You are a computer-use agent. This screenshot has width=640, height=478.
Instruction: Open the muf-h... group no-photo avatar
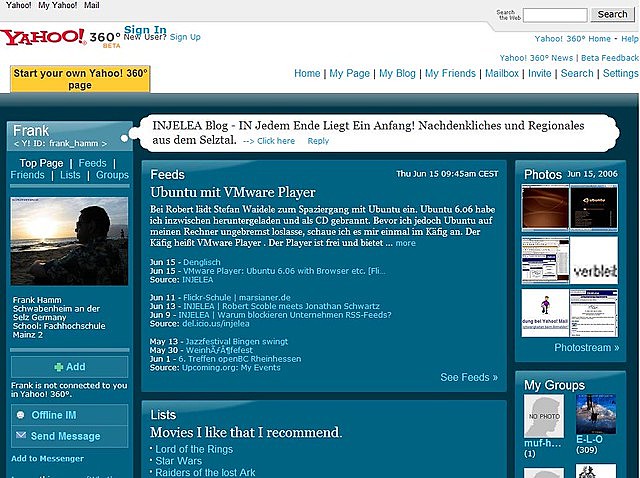point(544,416)
